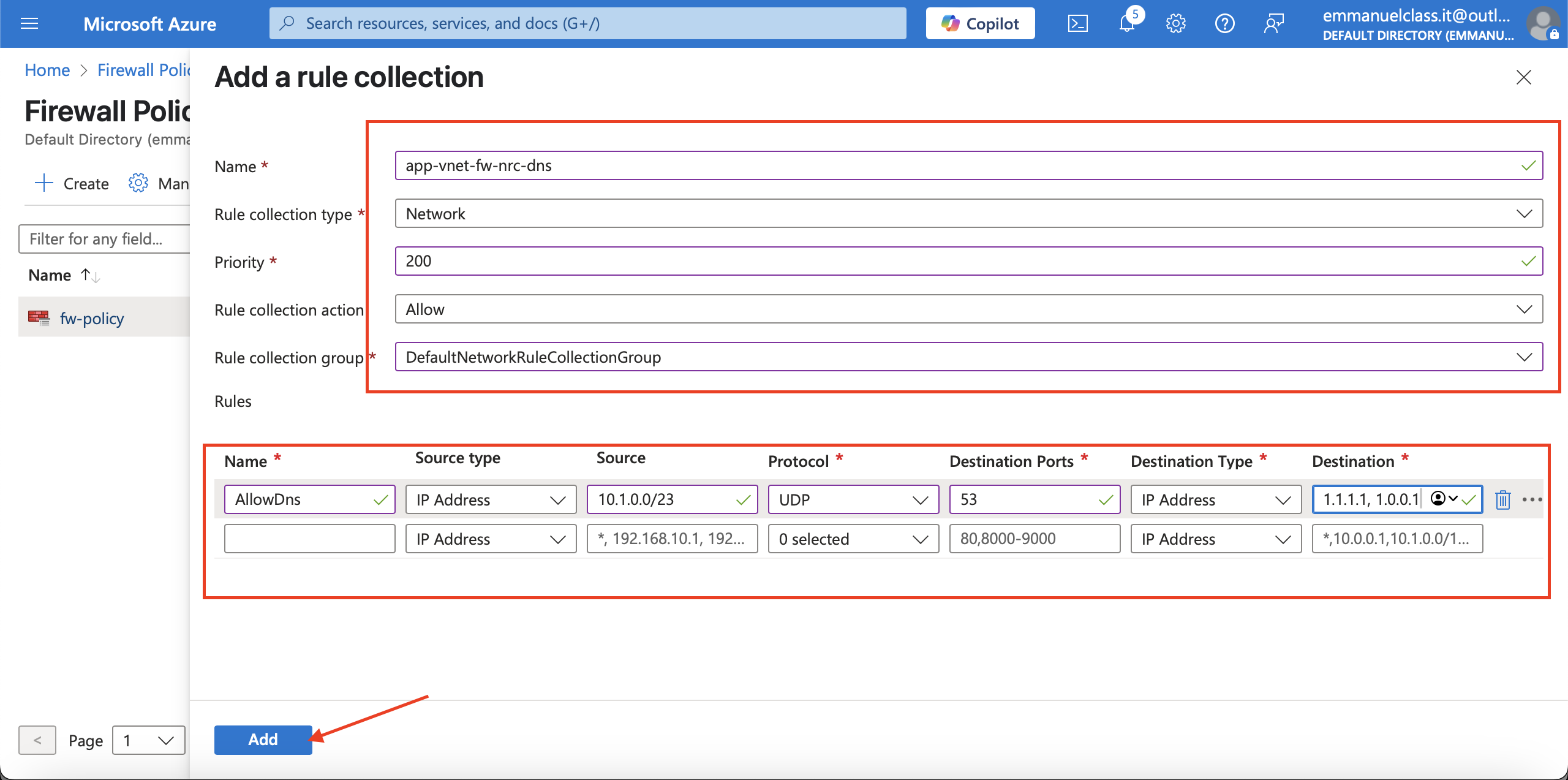Open second row Destination Type dropdown

coord(1216,539)
